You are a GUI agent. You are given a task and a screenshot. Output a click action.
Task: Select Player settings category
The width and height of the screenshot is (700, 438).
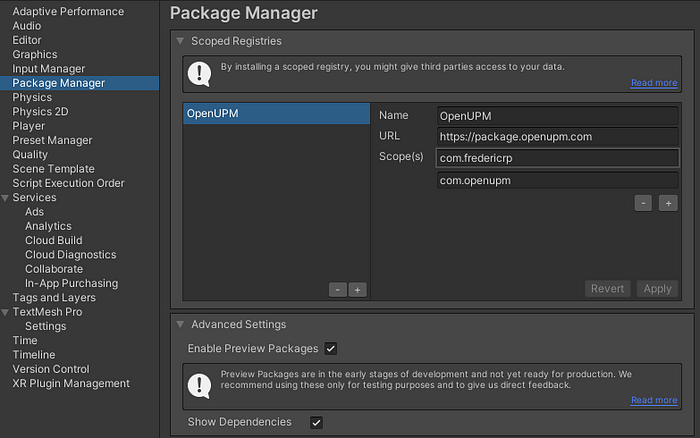29,126
